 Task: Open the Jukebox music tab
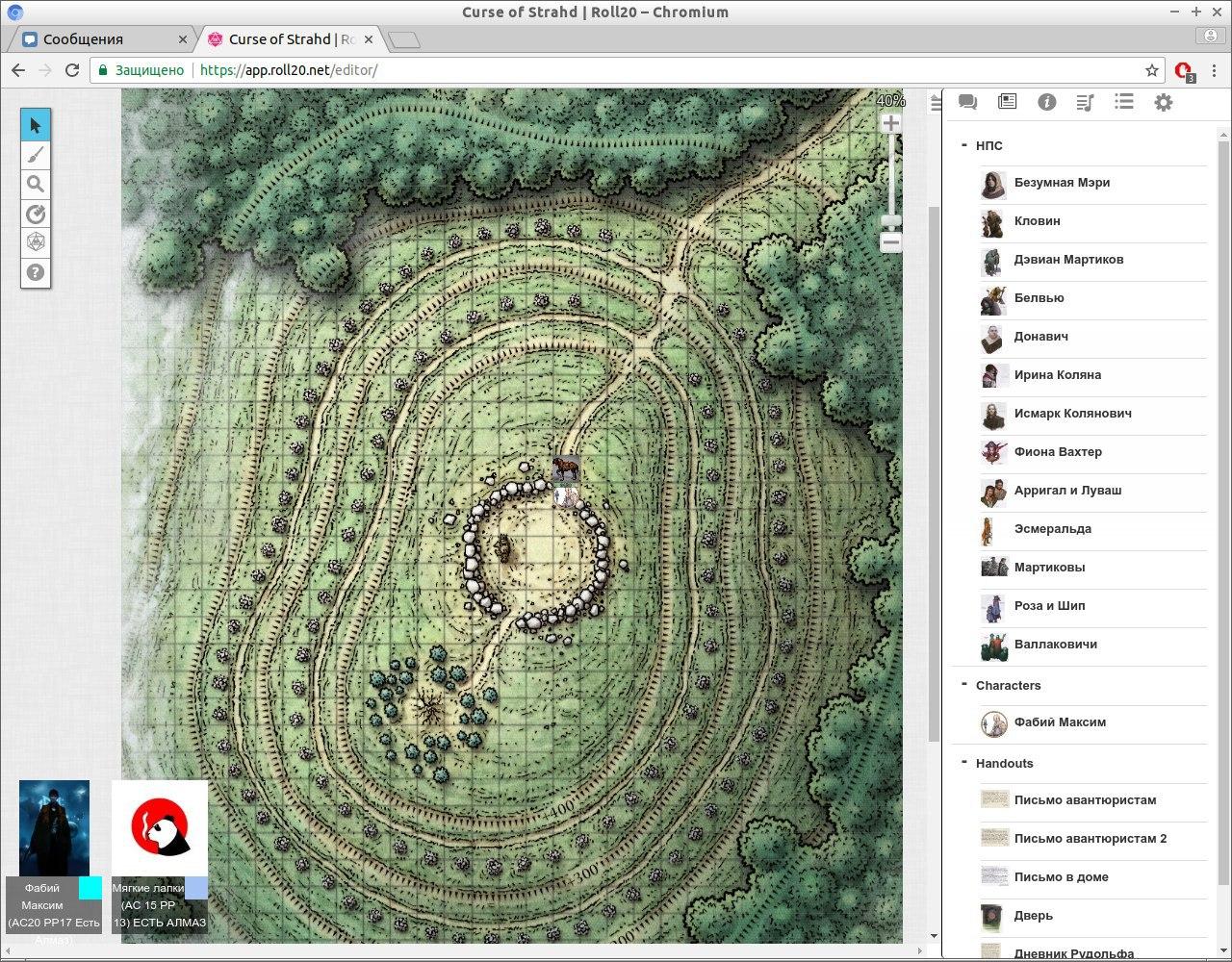click(1085, 102)
